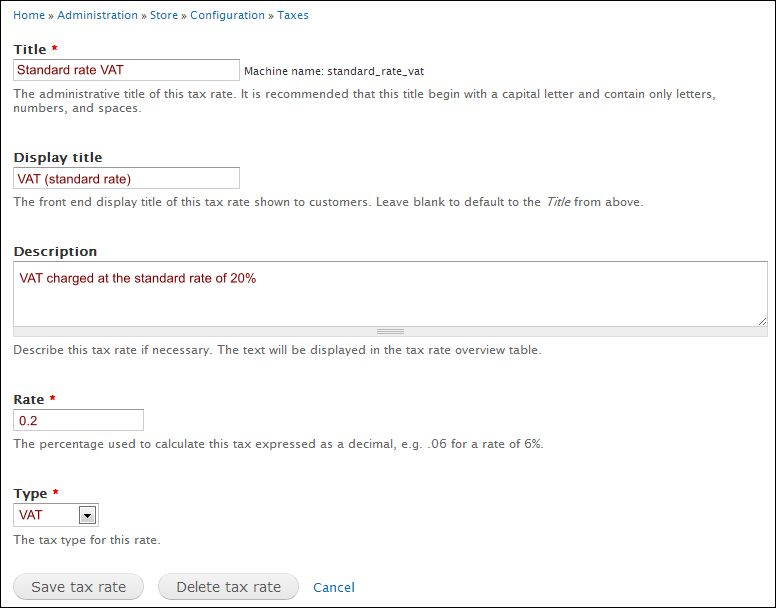Click the Rate field label
The image size is (776, 608).
29,399
